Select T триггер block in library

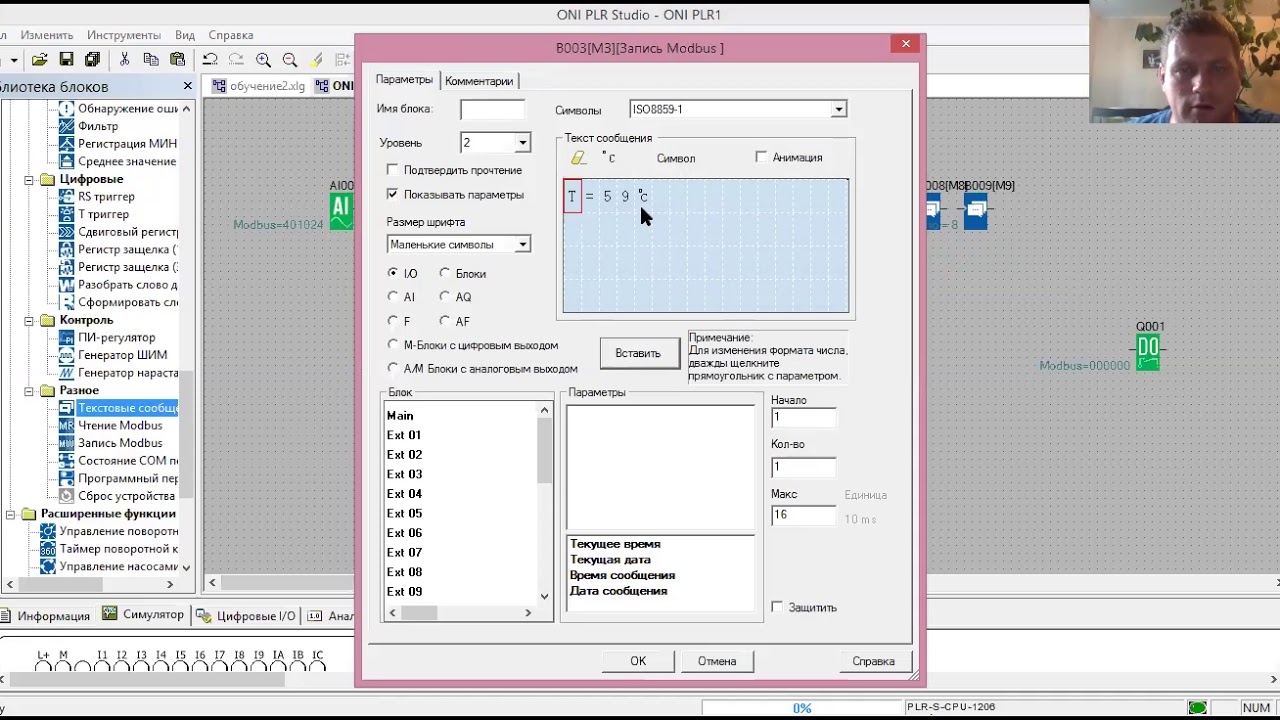[x=103, y=214]
